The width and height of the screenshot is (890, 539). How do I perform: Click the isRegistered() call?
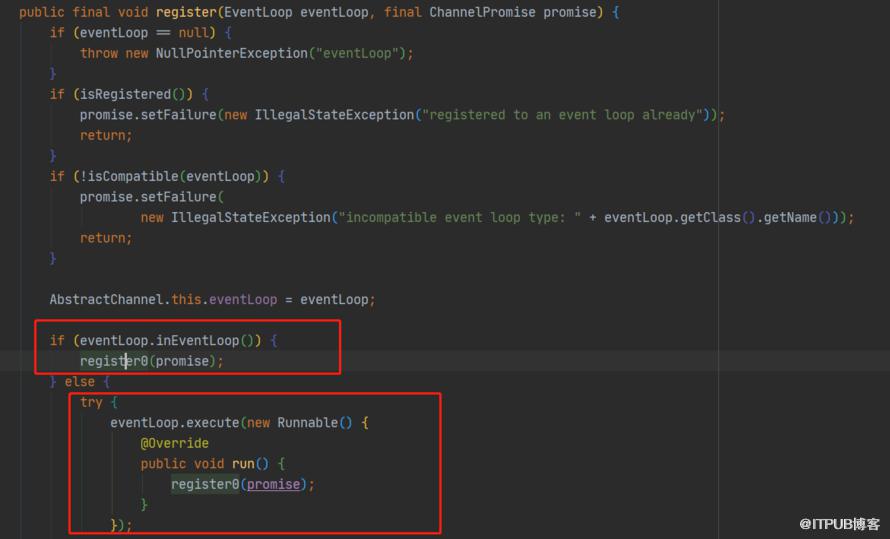(132, 94)
